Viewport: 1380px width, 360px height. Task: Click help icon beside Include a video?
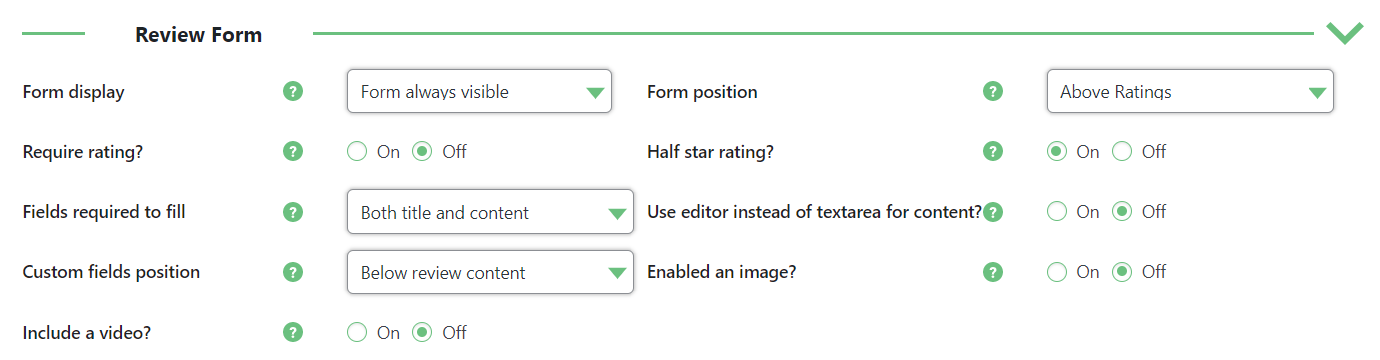point(292,332)
